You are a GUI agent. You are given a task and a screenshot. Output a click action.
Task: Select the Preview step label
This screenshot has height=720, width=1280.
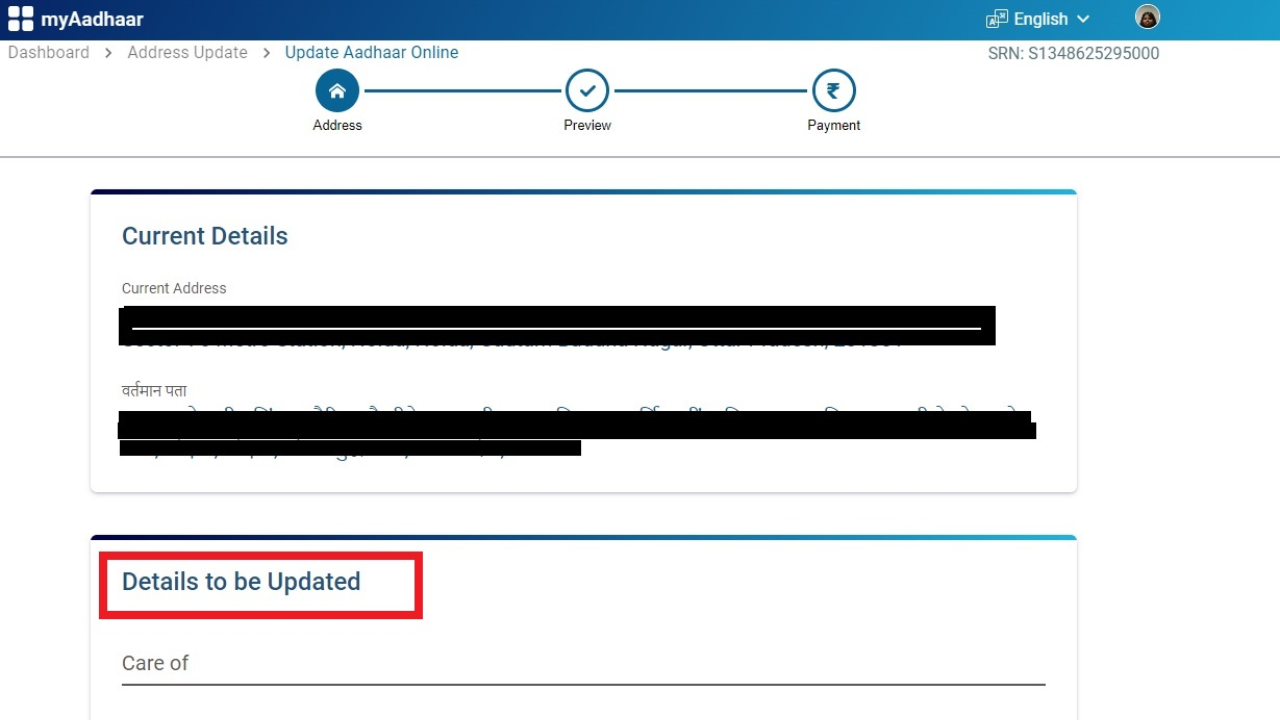587,125
